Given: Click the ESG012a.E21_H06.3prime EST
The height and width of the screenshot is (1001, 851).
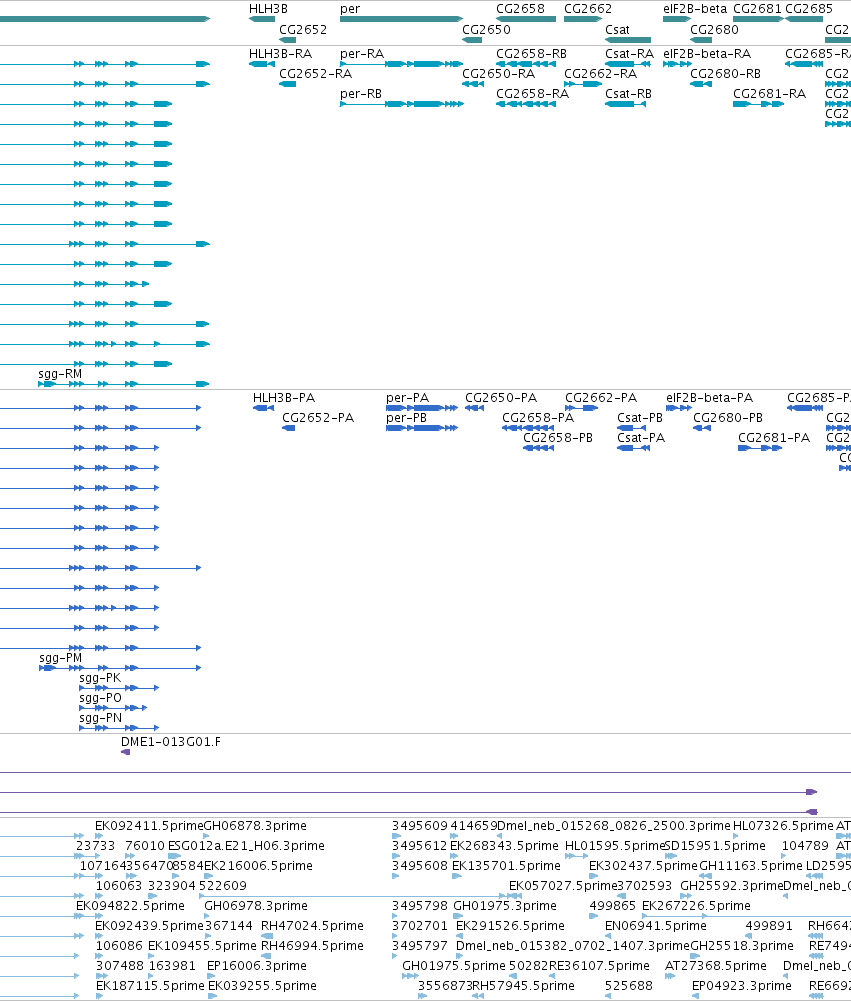Looking at the screenshot, I should click(175, 856).
